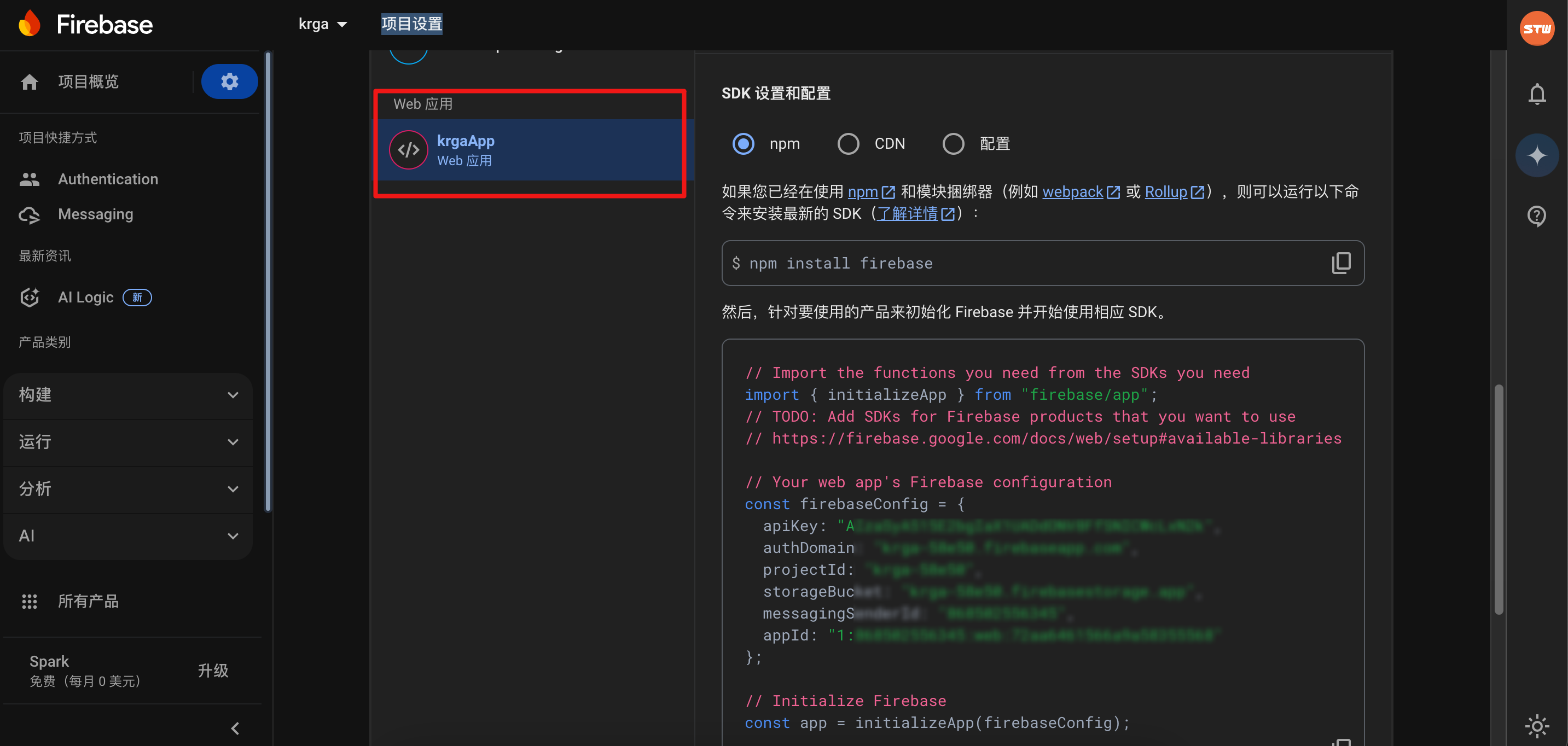Click 'const firebaseConfig = {' code line
Image resolution: width=1568 pixels, height=746 pixels.
point(854,504)
